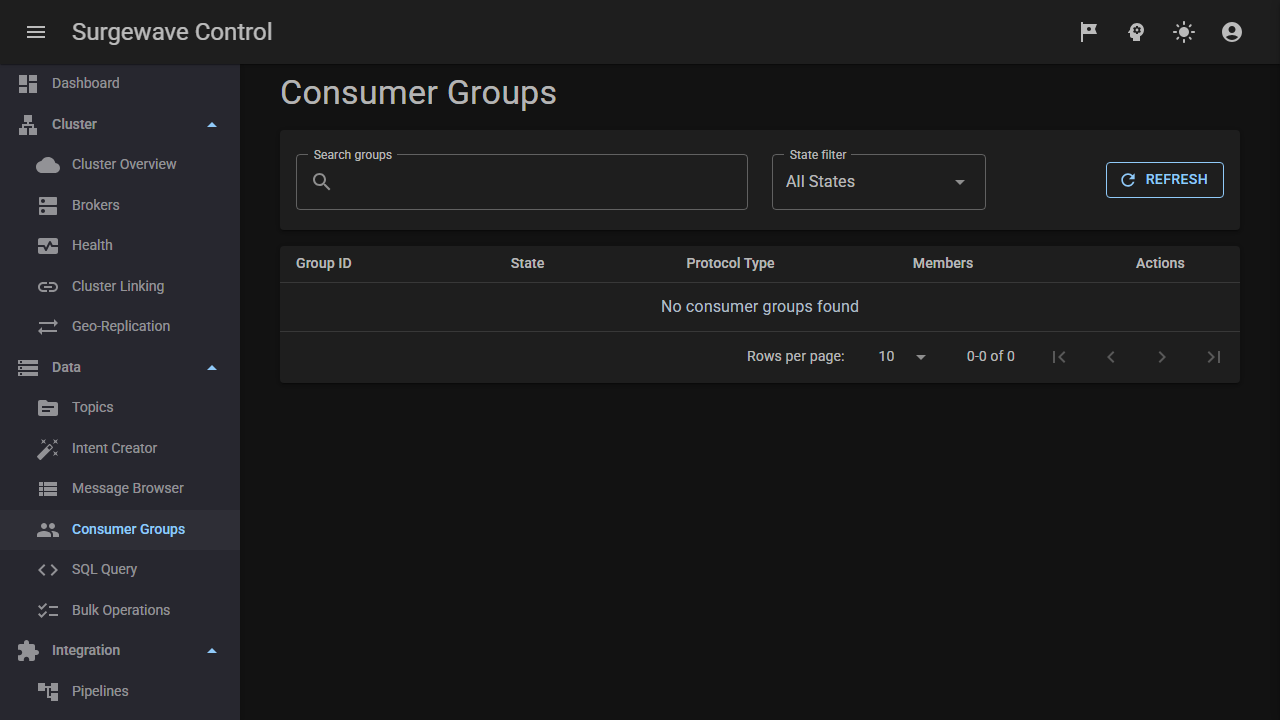Click the Members column header
Viewport: 1280px width, 720px height.
943,264
